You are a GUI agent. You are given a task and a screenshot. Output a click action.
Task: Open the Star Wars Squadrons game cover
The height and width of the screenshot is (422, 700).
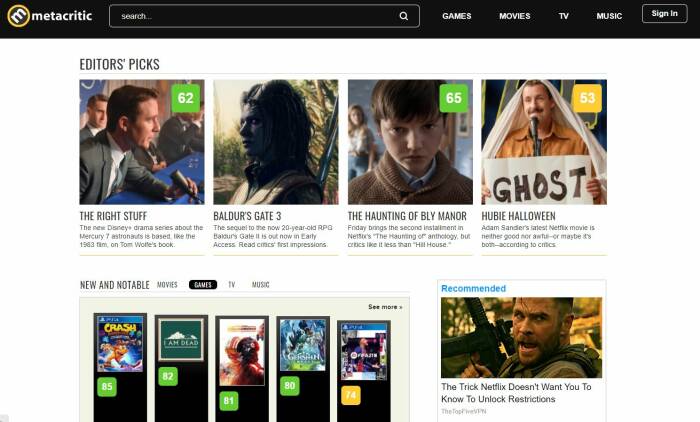click(x=242, y=352)
